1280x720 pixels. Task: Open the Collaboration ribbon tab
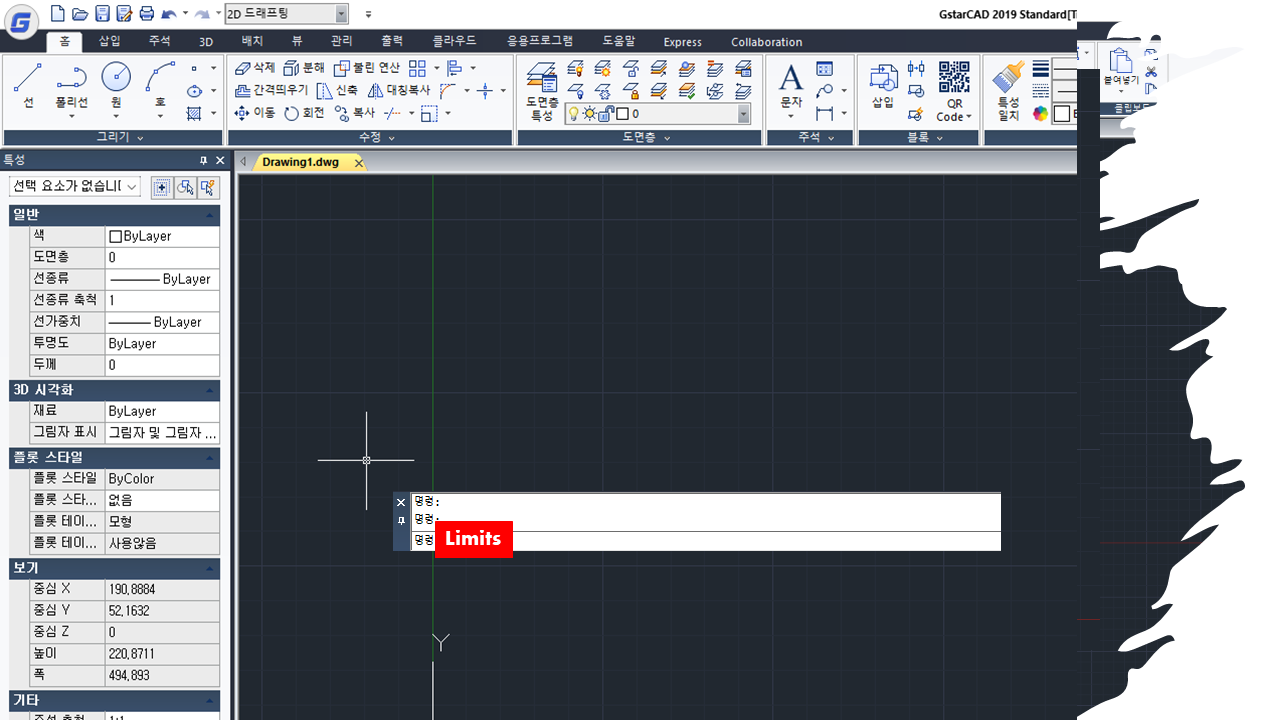click(767, 42)
